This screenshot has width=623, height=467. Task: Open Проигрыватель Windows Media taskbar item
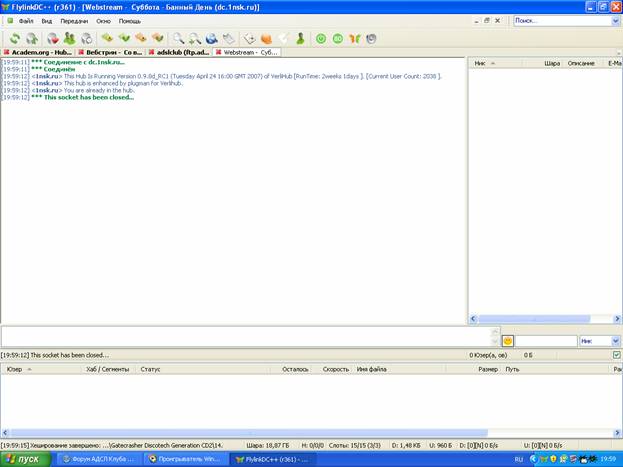tap(186, 459)
